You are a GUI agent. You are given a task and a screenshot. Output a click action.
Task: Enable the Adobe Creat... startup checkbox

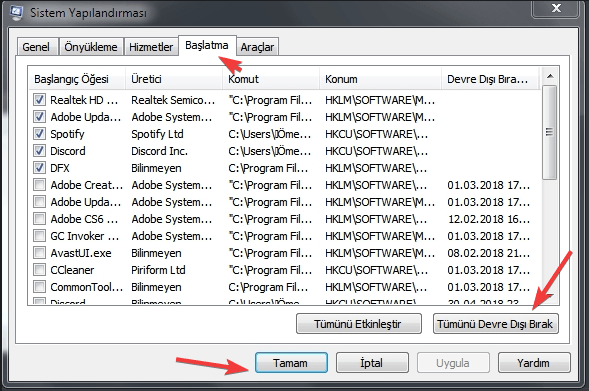39,185
